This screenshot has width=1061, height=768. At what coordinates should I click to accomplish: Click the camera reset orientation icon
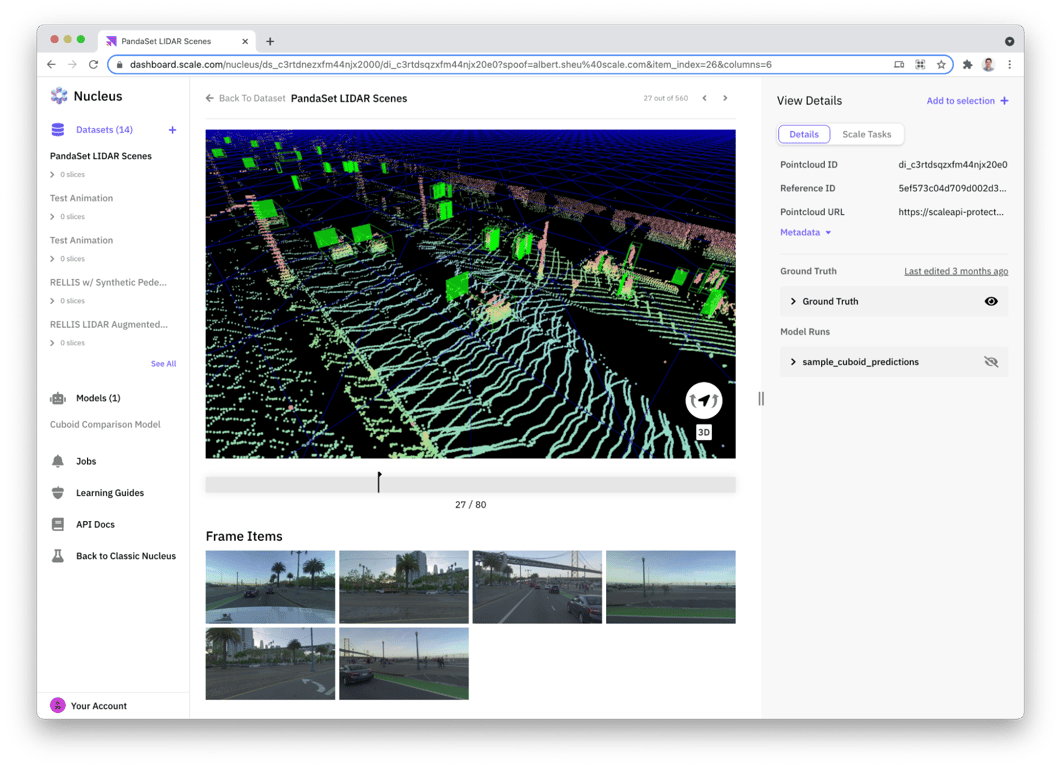[704, 400]
